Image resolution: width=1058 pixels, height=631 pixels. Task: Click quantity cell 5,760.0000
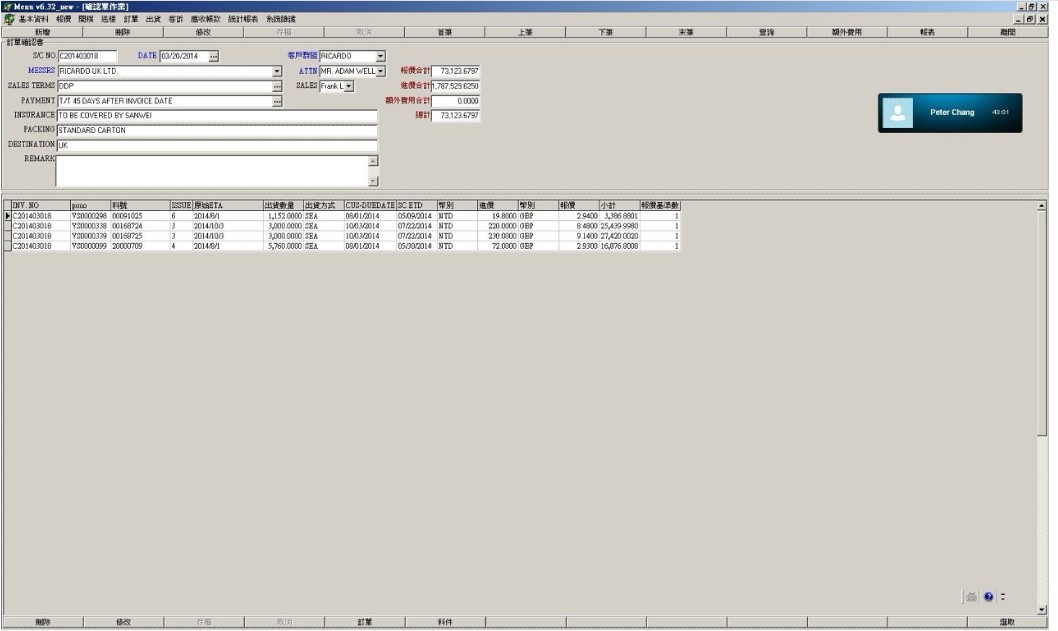point(283,246)
